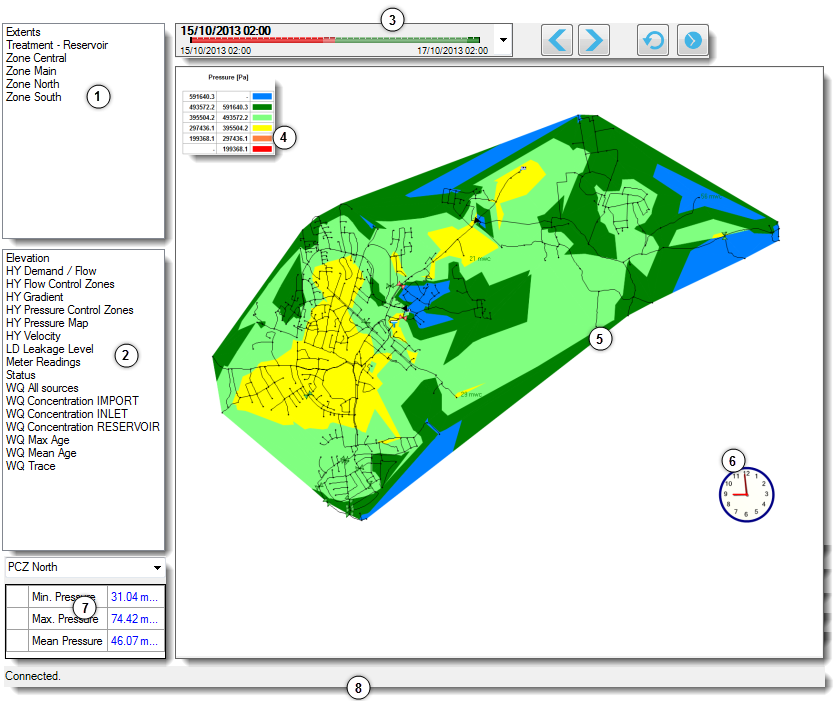The image size is (836, 701).
Task: Select WQ Mean Age theme
Action: 40,453
